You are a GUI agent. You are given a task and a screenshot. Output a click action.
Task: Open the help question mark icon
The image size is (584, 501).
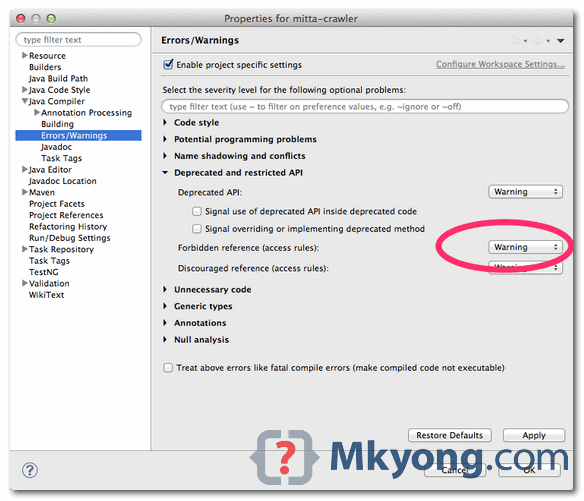(x=30, y=470)
